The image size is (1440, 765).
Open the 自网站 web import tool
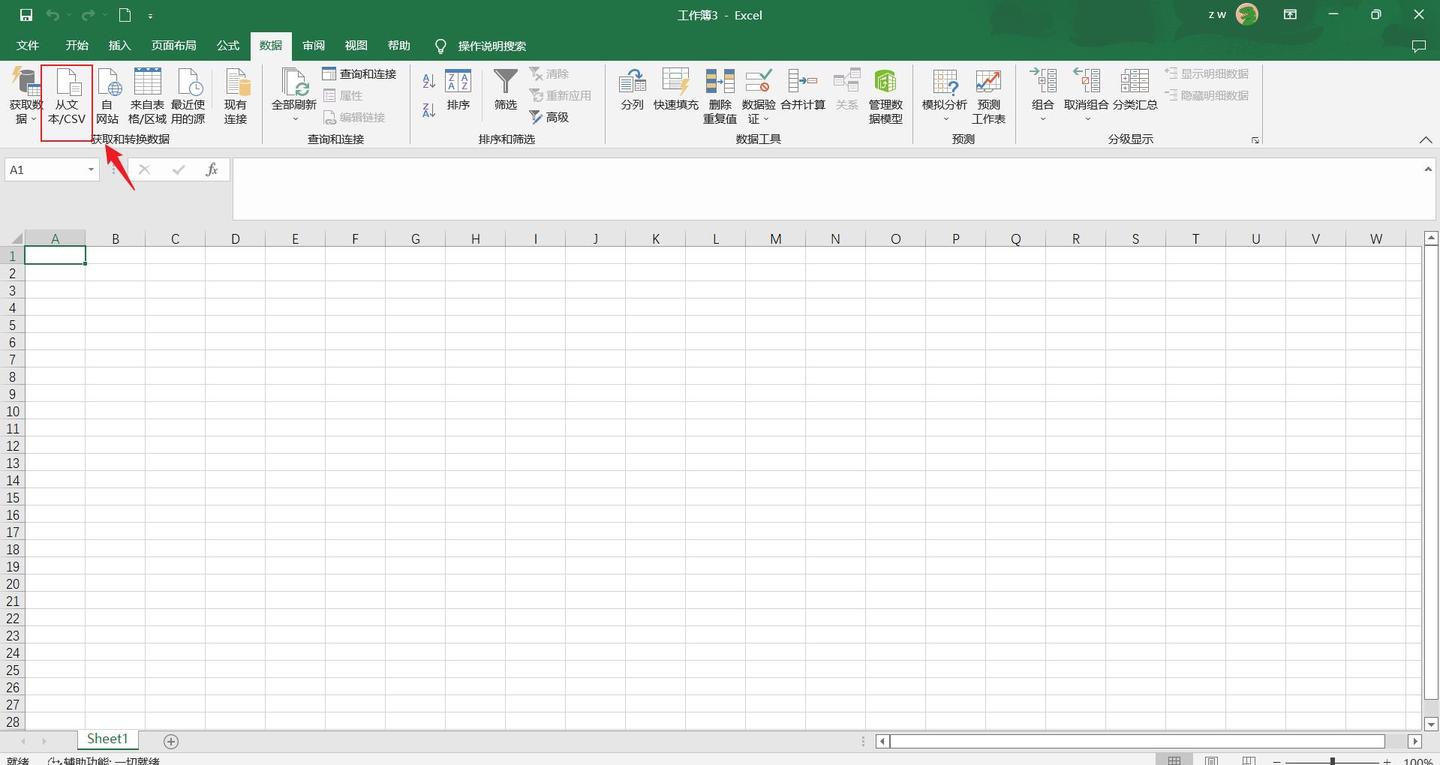pos(107,95)
